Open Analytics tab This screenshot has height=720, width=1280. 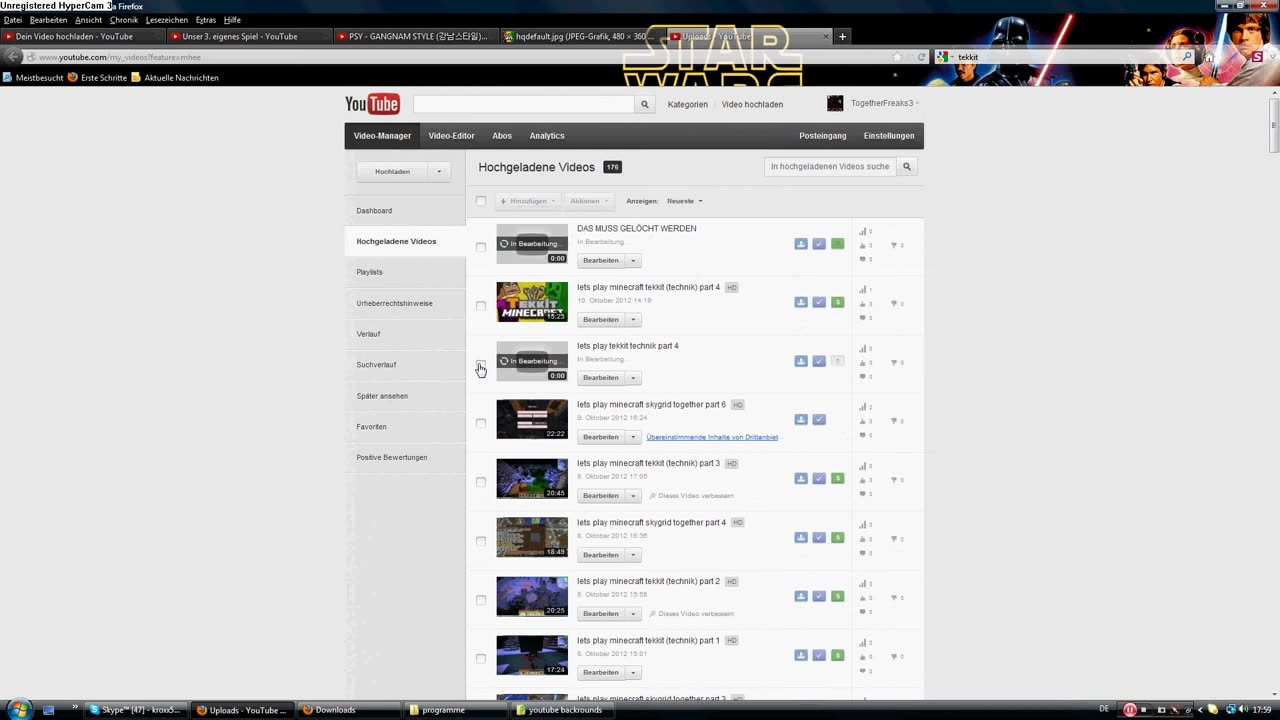coord(547,136)
